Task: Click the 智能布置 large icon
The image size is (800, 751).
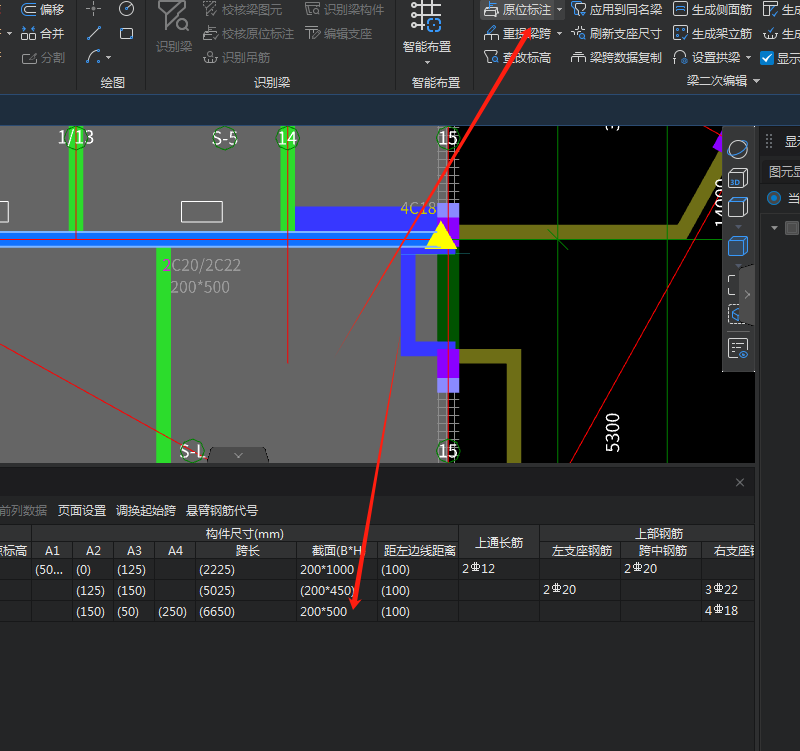Action: (427, 27)
